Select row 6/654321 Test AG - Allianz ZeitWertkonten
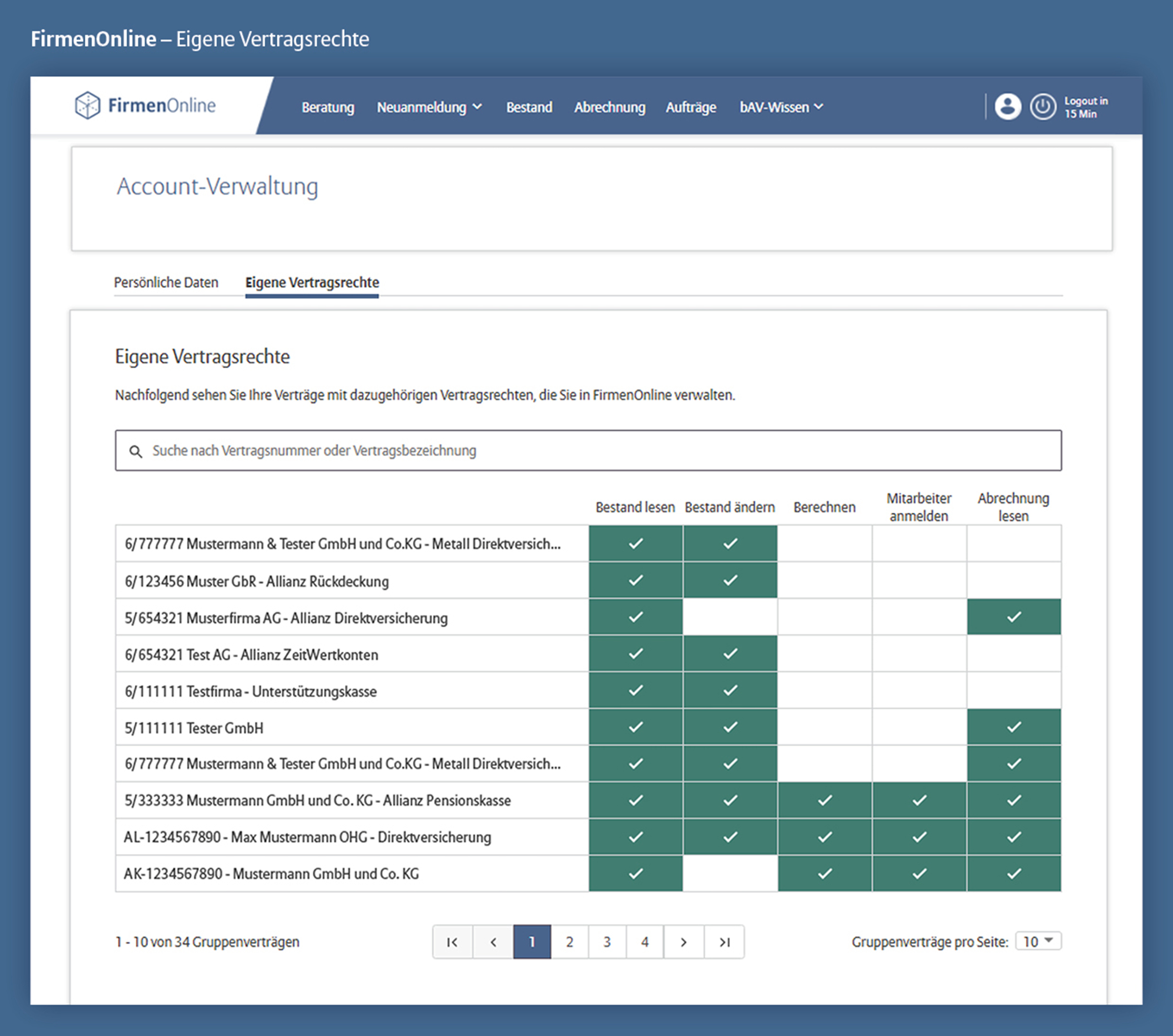Screen dimensions: 1173x1036 (588, 654)
